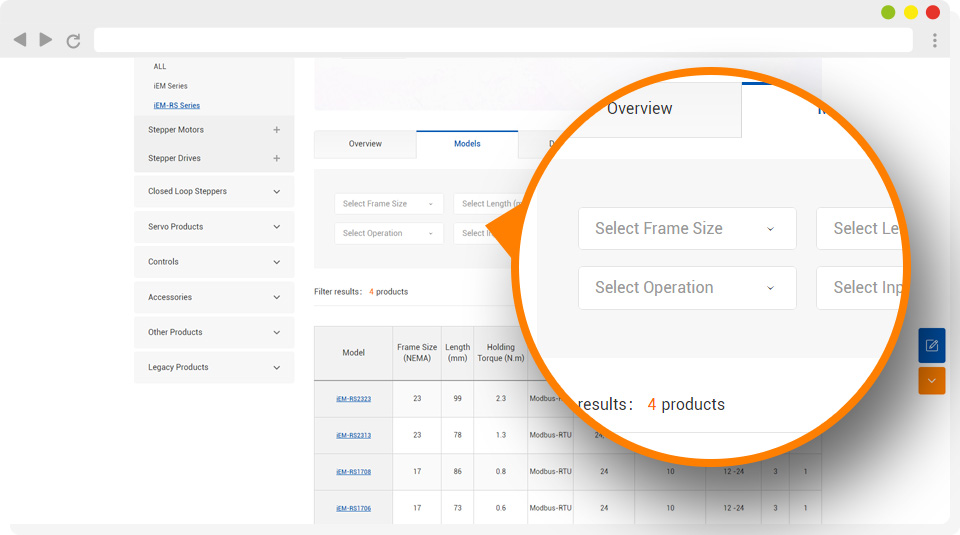Go forward with browser forward arrow
The height and width of the screenshot is (535, 960).
tap(46, 40)
